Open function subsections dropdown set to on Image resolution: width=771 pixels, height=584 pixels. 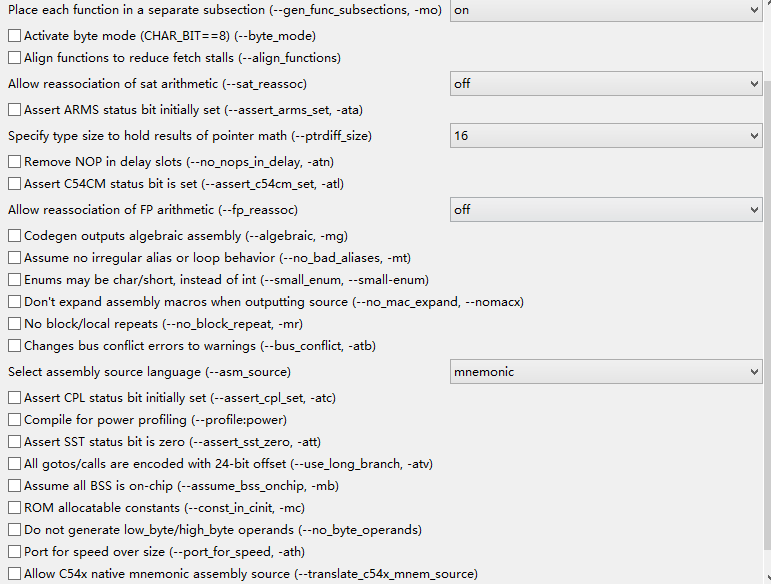tap(606, 10)
